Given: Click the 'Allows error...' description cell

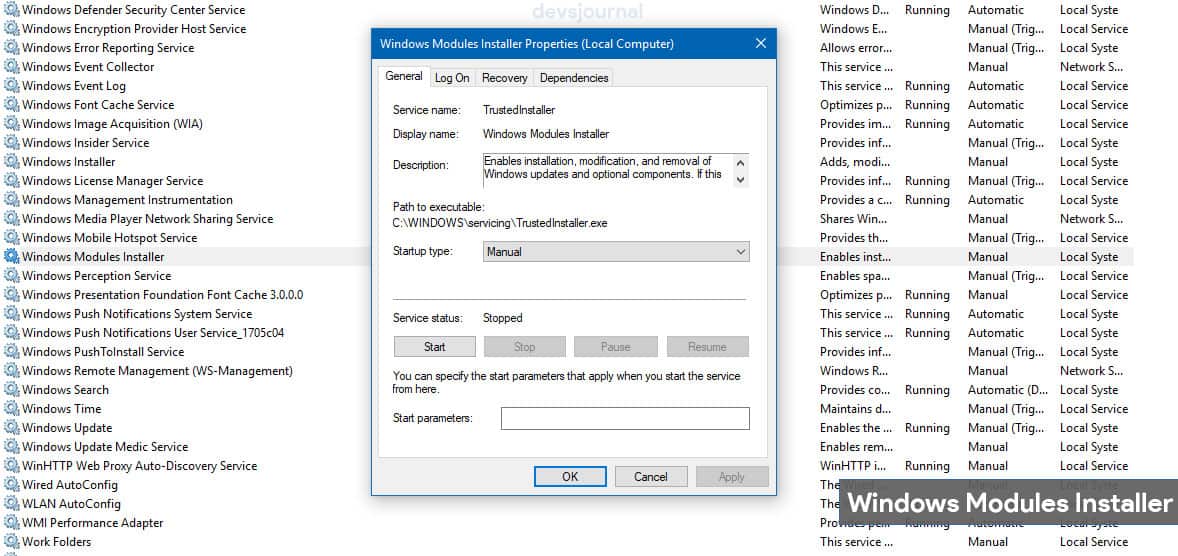Looking at the screenshot, I should tap(856, 48).
